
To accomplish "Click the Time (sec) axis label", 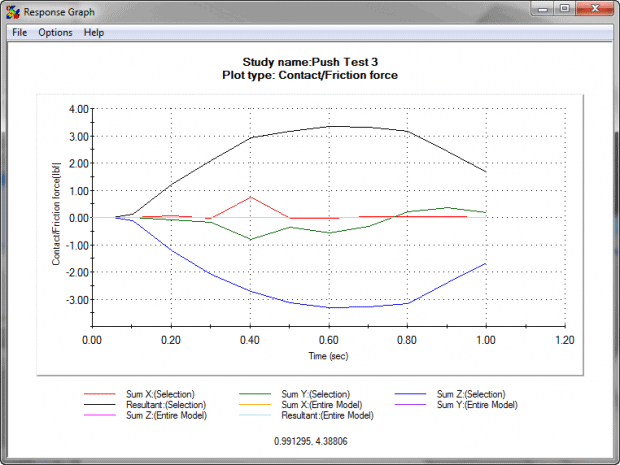I will 328,356.
